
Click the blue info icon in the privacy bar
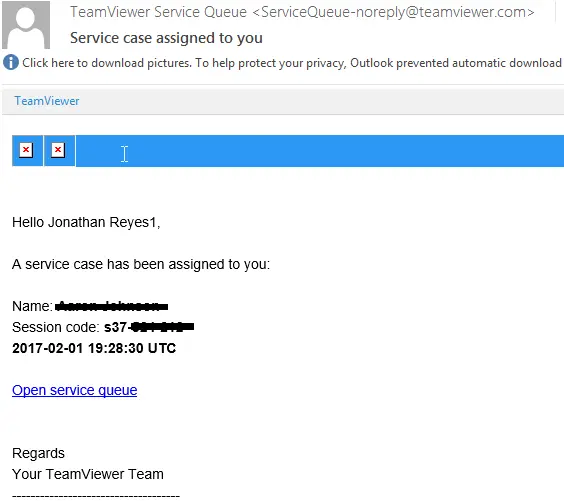click(11, 62)
